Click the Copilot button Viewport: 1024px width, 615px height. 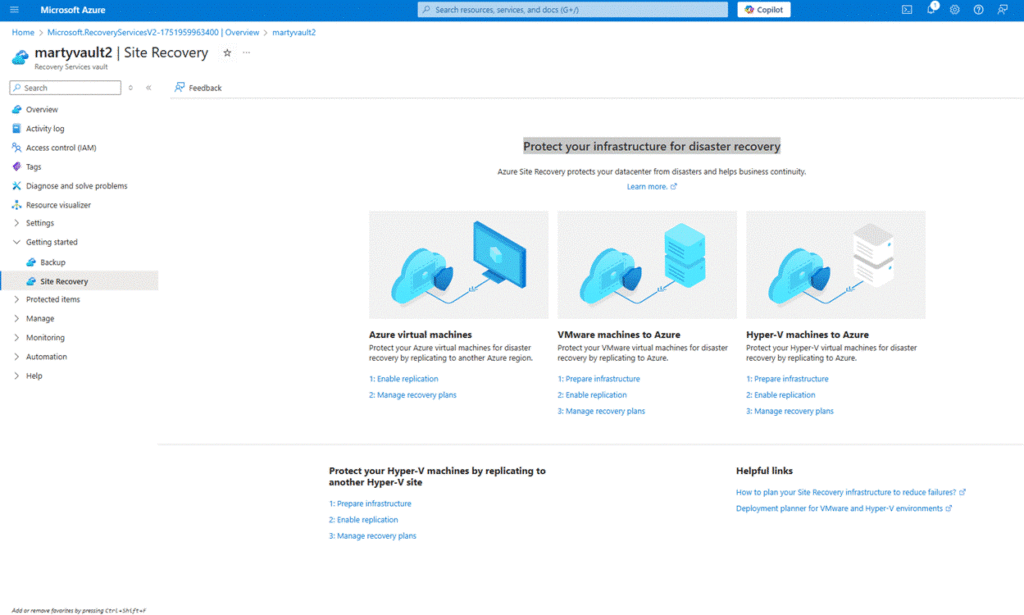point(764,9)
